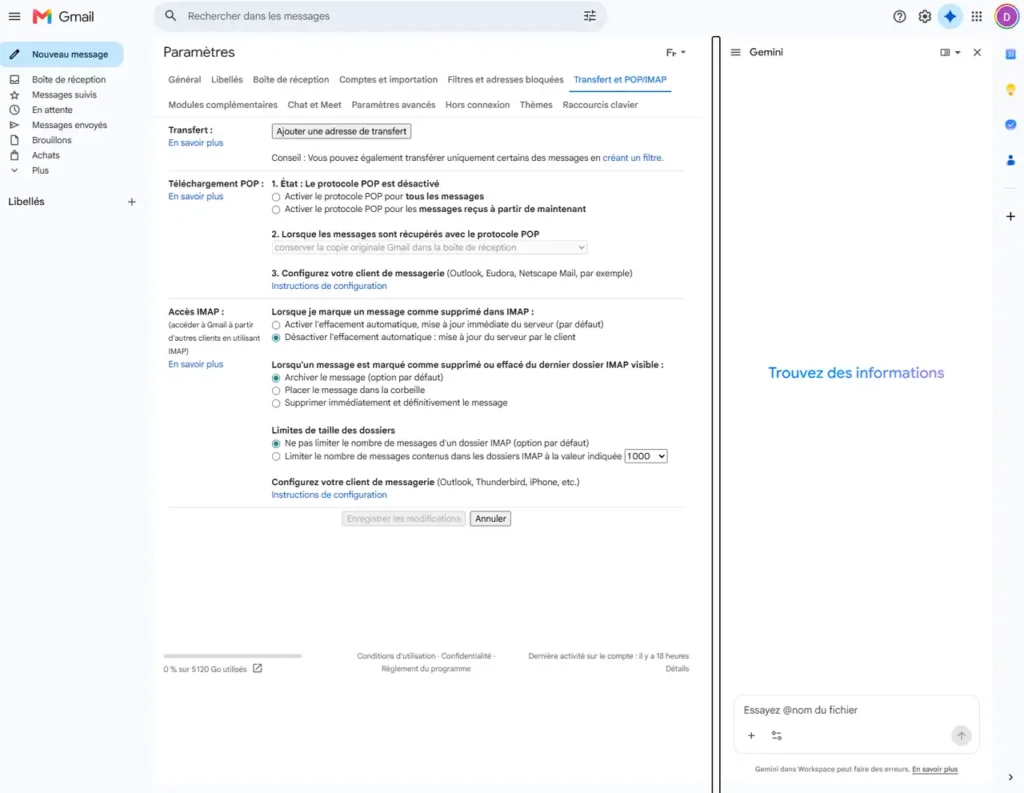Open the account avatar D
This screenshot has height=793, width=1024.
[1006, 16]
